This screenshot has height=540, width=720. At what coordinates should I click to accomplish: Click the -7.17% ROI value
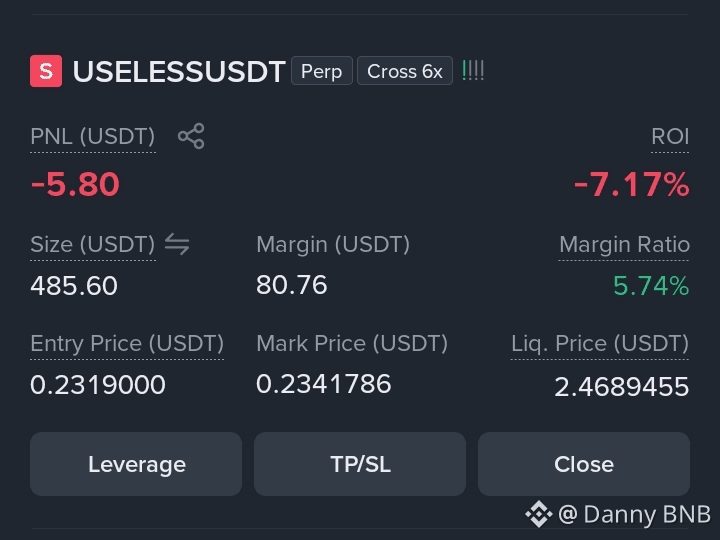632,185
